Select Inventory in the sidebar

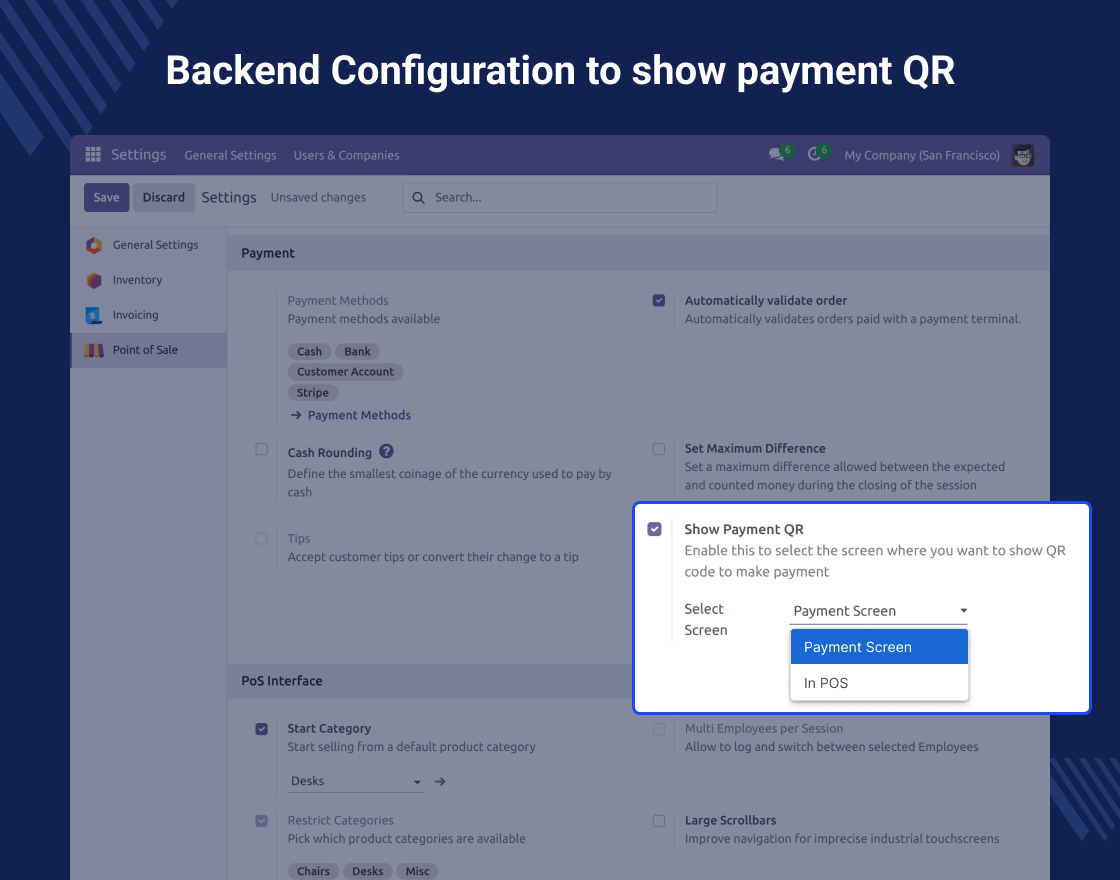coord(149,280)
